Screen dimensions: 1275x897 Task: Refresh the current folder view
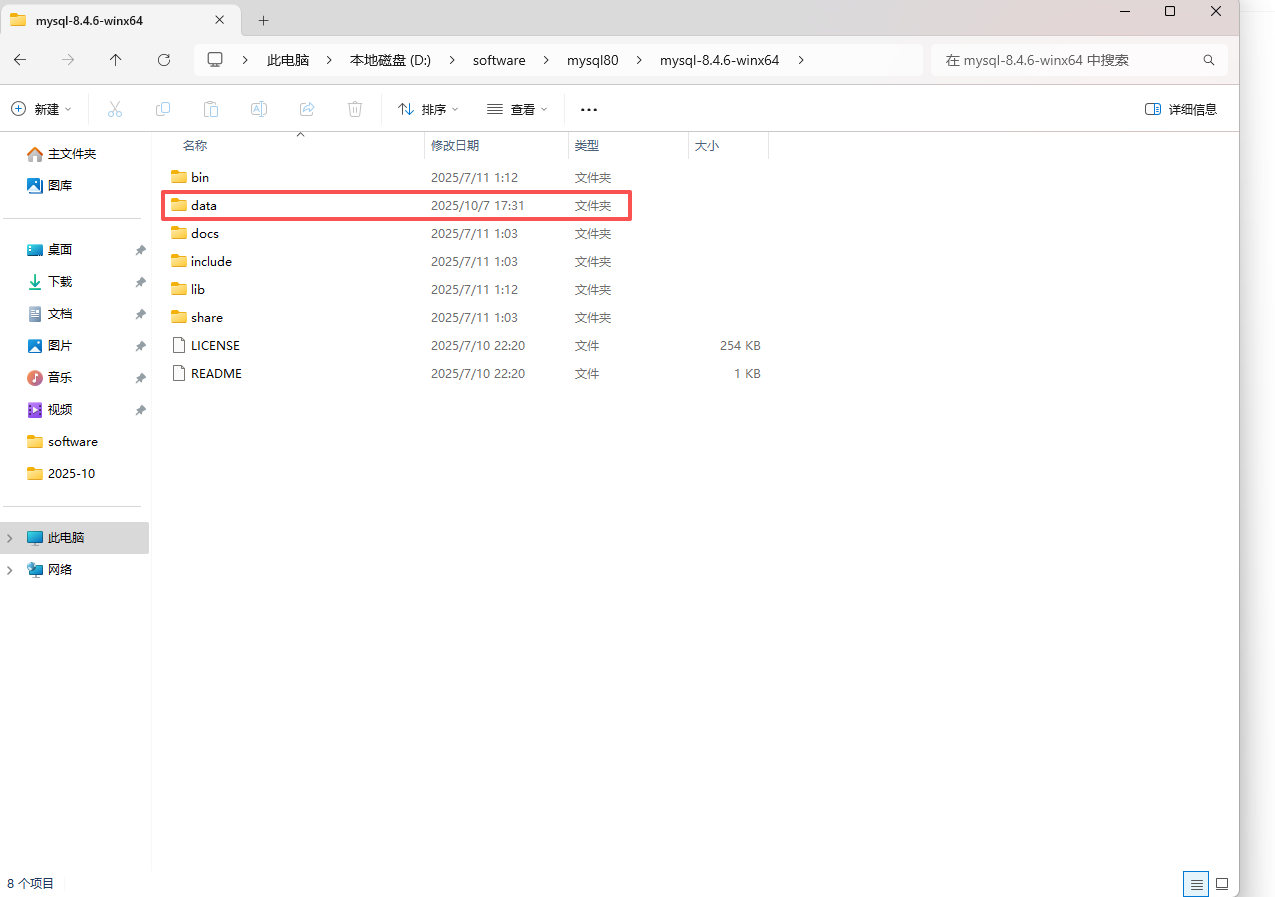(x=164, y=60)
